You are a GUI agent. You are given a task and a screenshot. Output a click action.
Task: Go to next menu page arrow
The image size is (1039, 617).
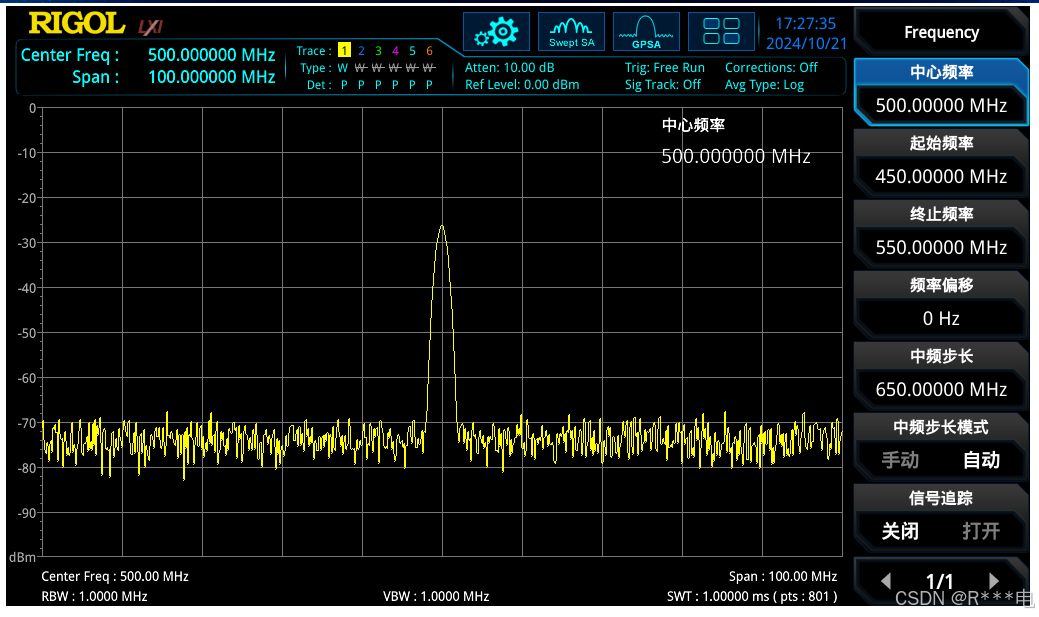coord(993,581)
